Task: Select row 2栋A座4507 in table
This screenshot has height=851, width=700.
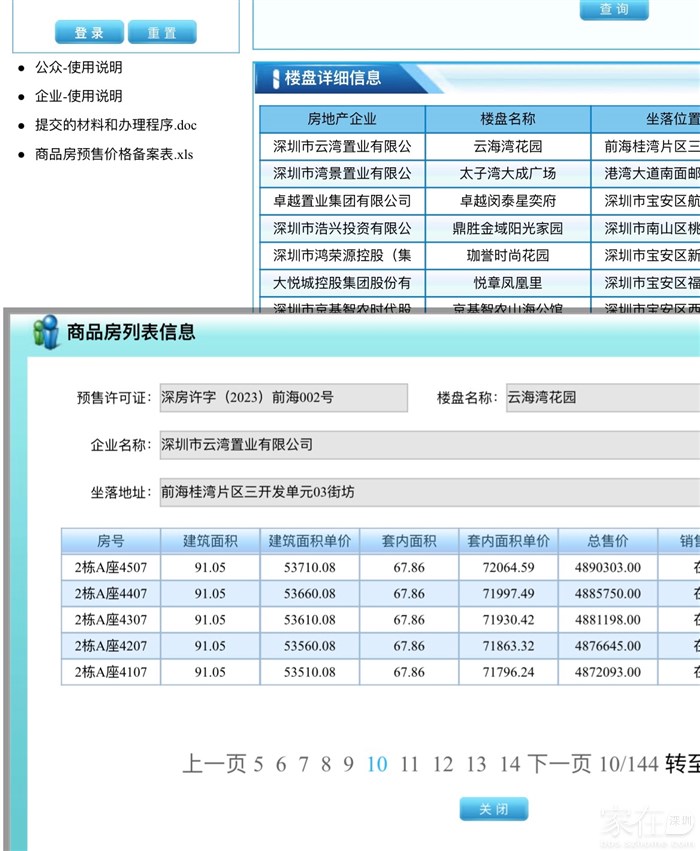Action: tap(111, 567)
